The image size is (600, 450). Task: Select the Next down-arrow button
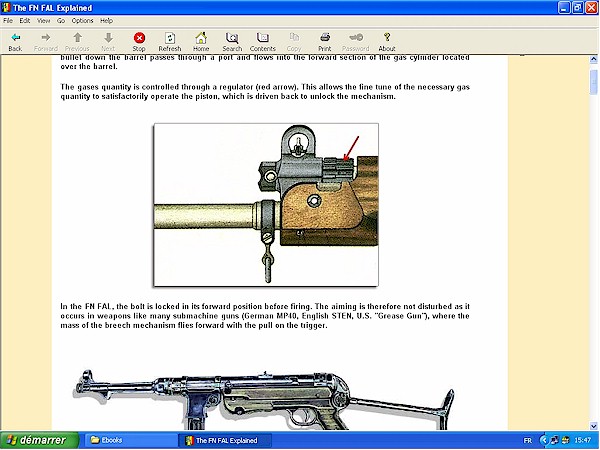[108, 42]
